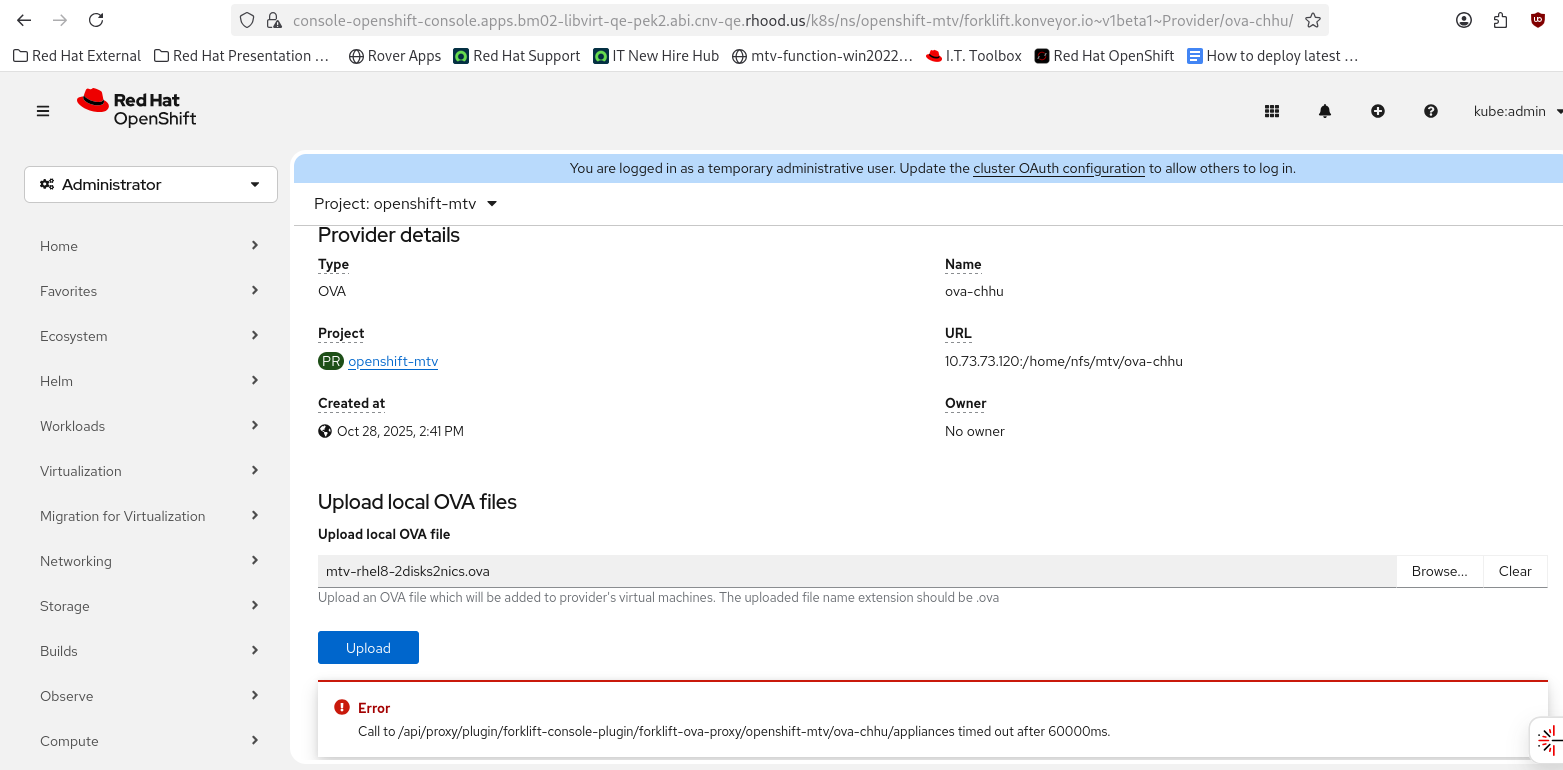Open the browser account profile icon

(x=1464, y=20)
